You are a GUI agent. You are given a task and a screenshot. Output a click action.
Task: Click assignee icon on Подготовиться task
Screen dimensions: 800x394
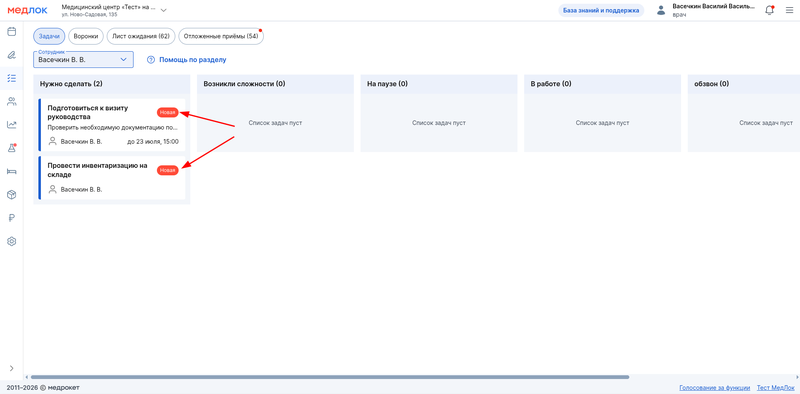[x=52, y=141]
